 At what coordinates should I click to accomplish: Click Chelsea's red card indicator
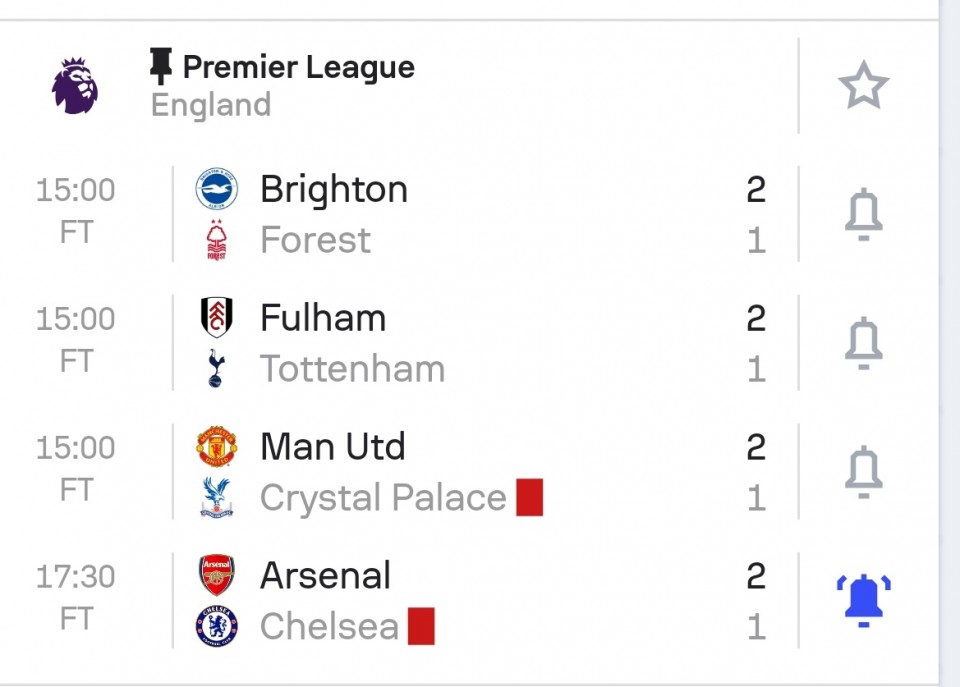(421, 627)
